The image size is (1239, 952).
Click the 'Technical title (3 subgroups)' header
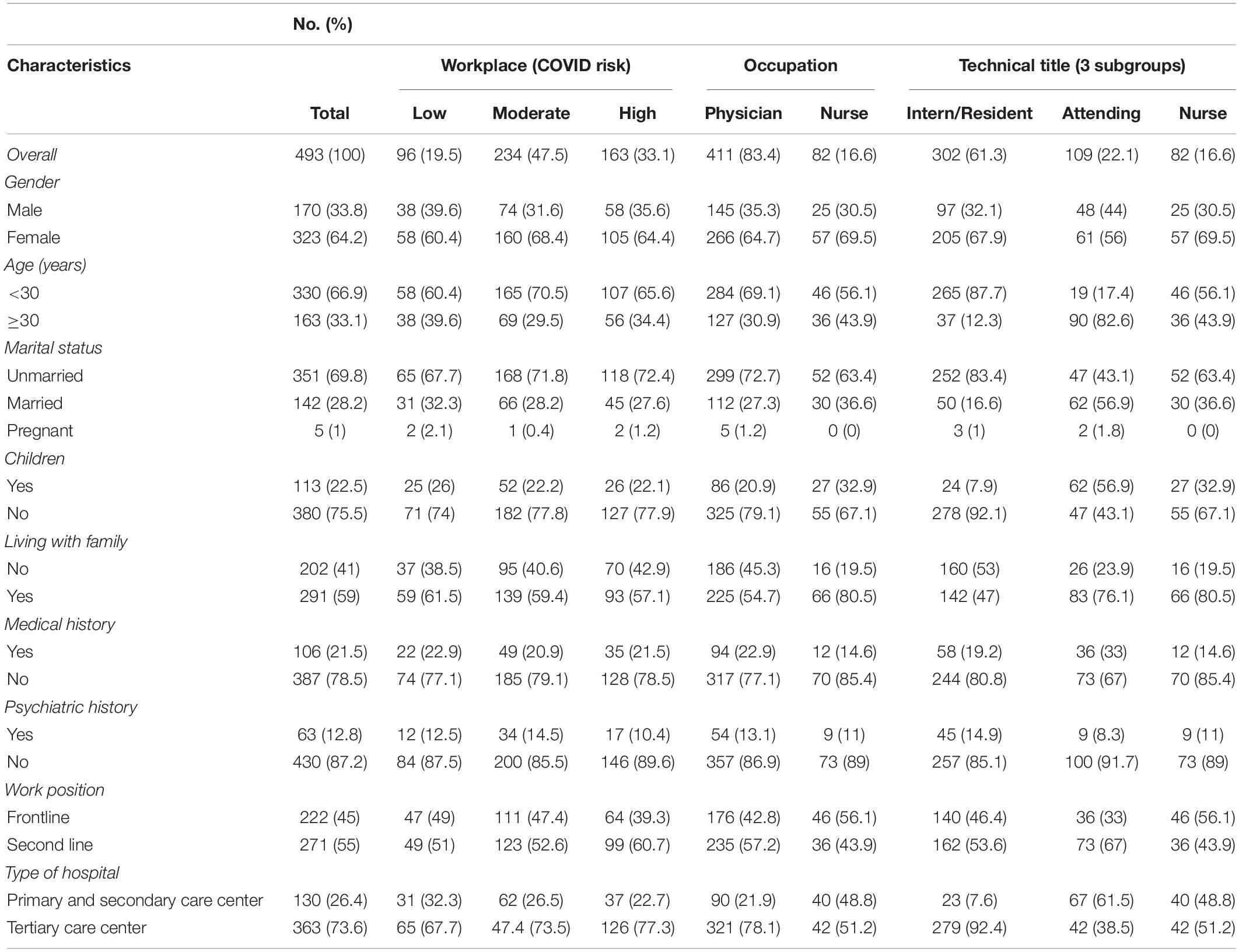click(1072, 65)
